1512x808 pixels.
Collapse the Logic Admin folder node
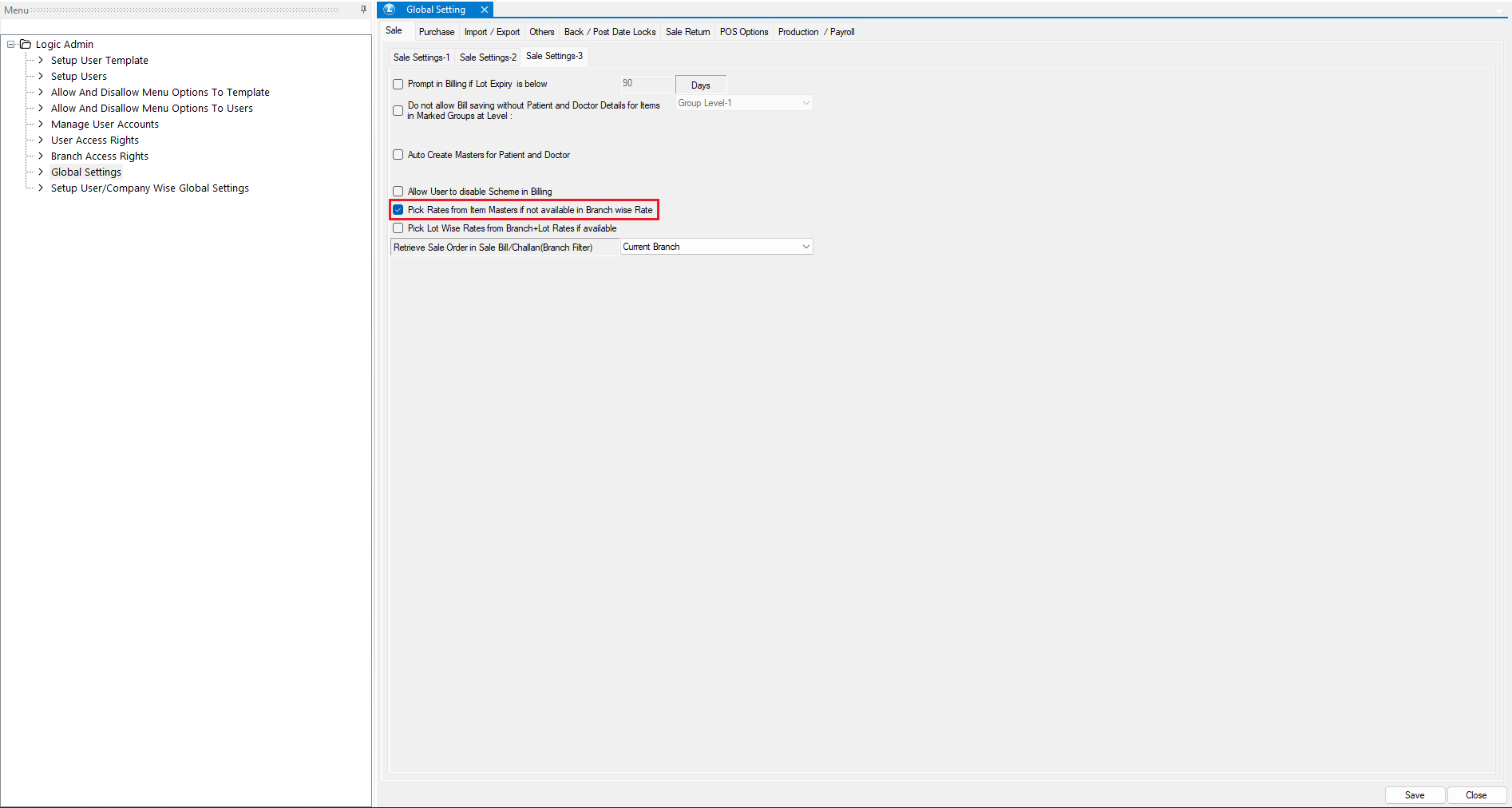[11, 45]
